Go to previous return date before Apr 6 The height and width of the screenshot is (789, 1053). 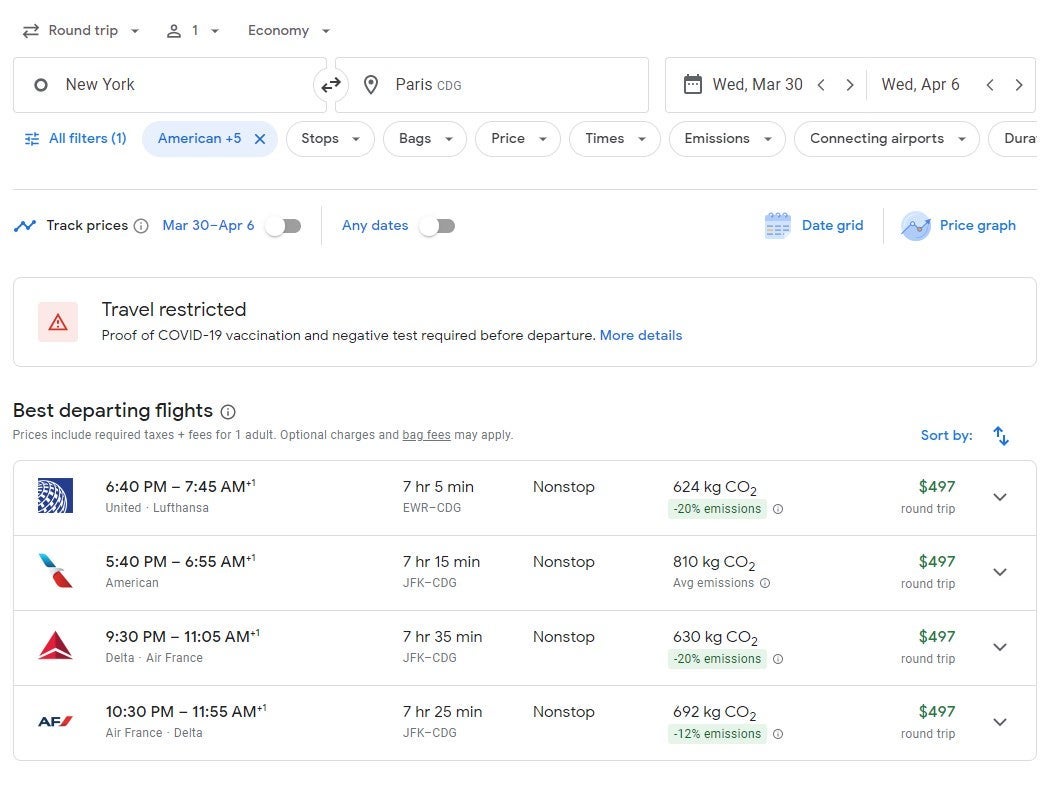point(989,85)
